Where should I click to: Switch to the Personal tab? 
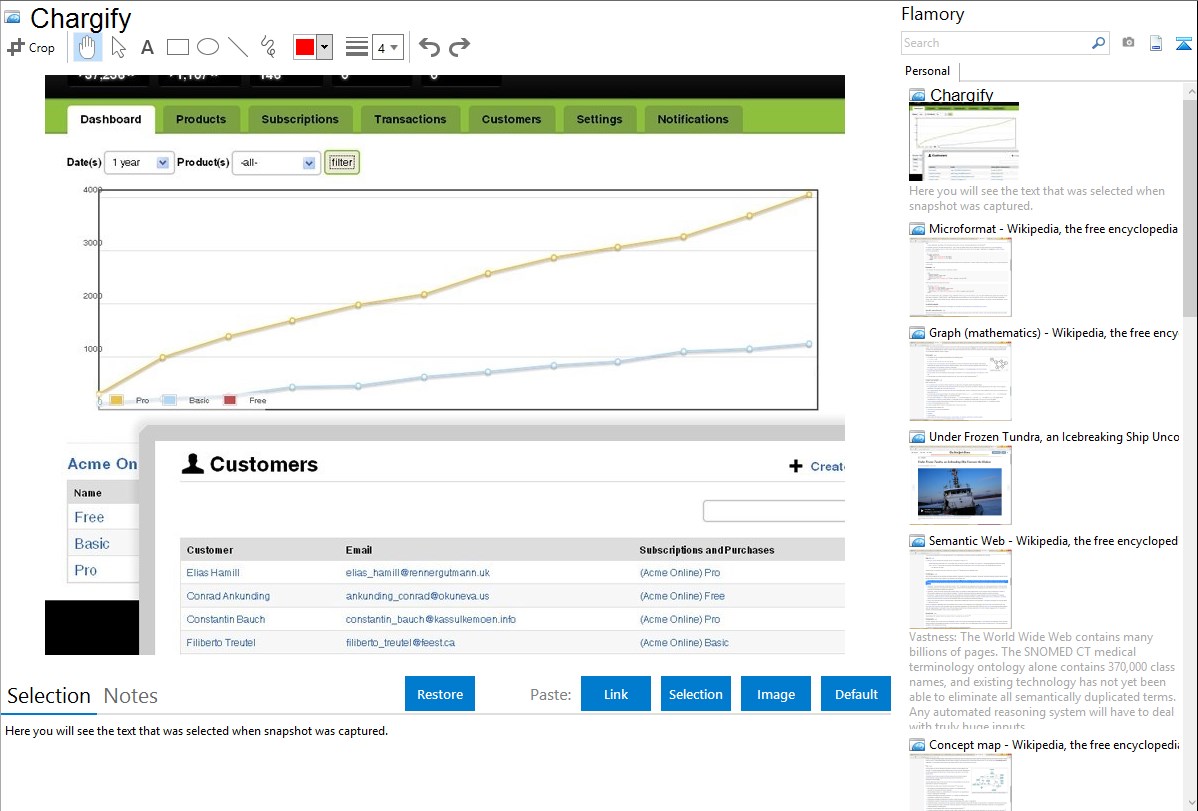tap(927, 70)
